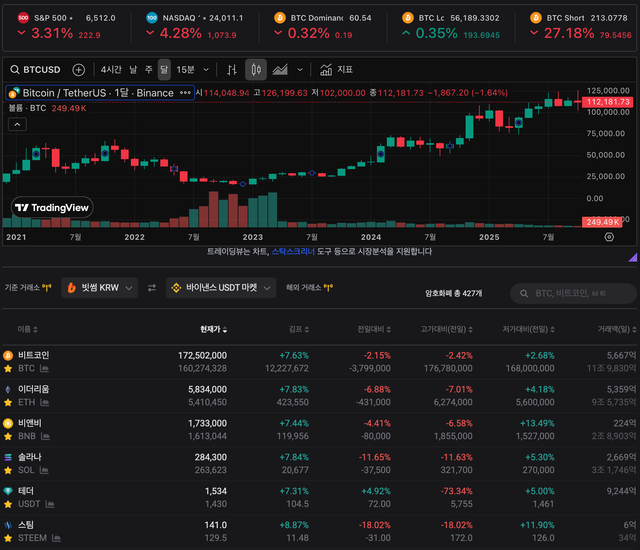
Task: Swap exchanges with the arrows icon
Action: 152,288
